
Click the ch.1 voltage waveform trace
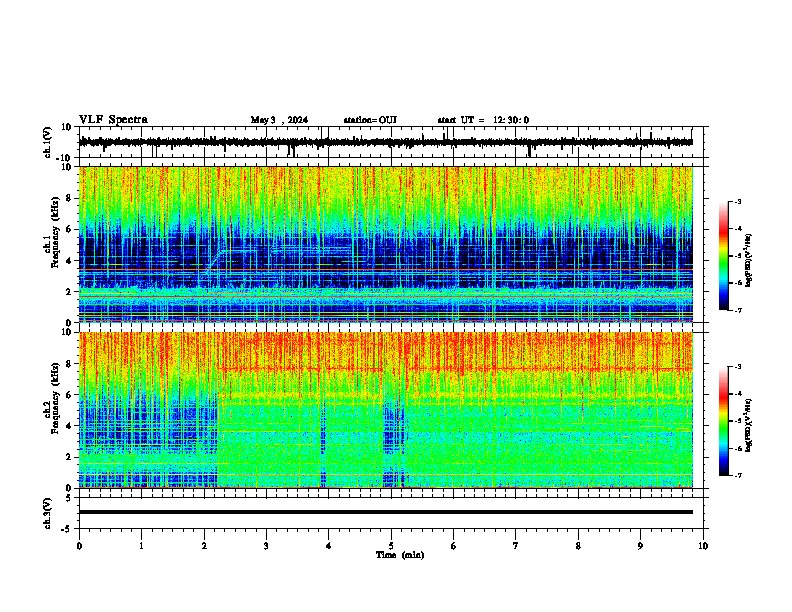click(386, 142)
